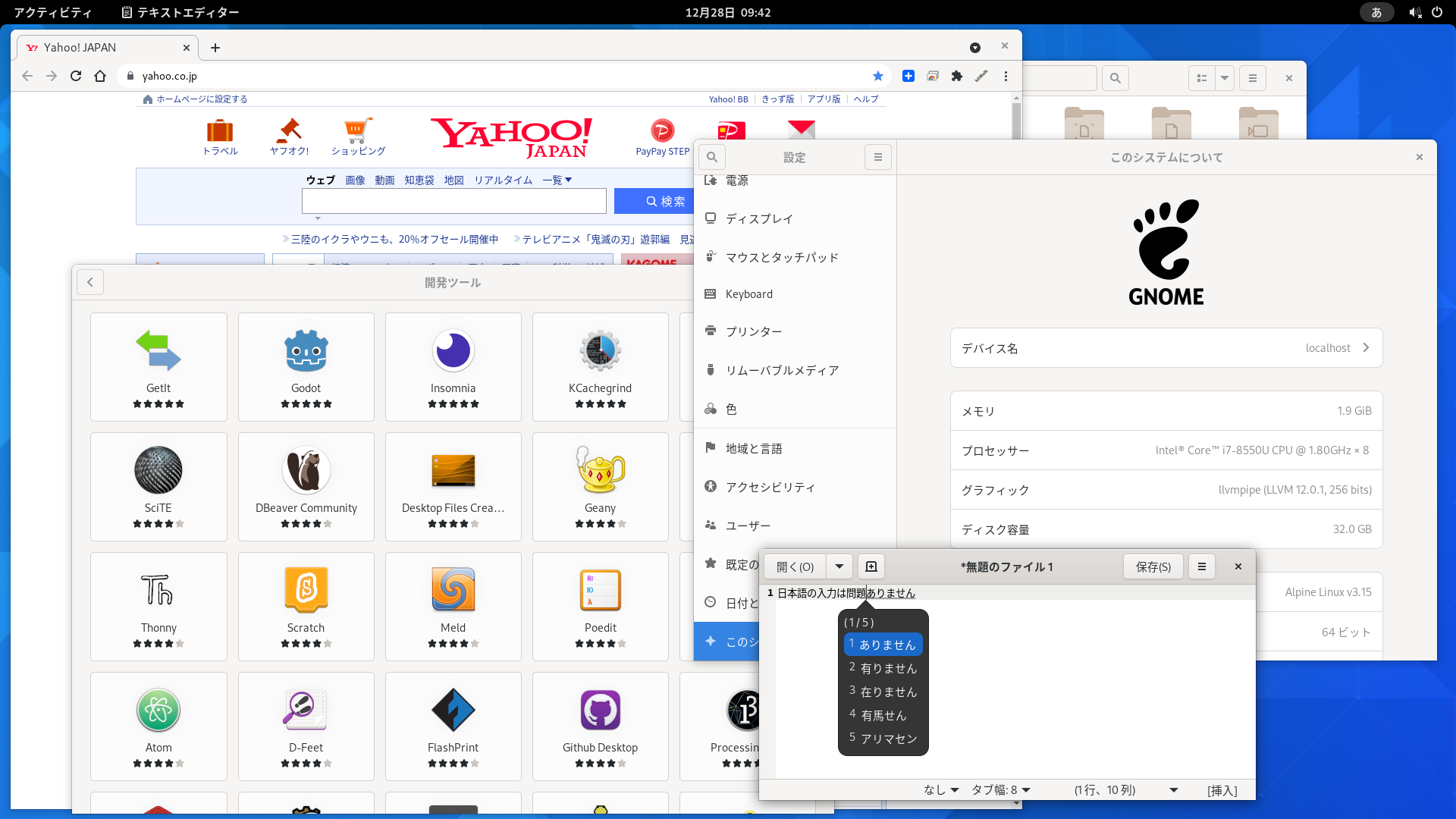Open the Godot app tile

[306, 367]
